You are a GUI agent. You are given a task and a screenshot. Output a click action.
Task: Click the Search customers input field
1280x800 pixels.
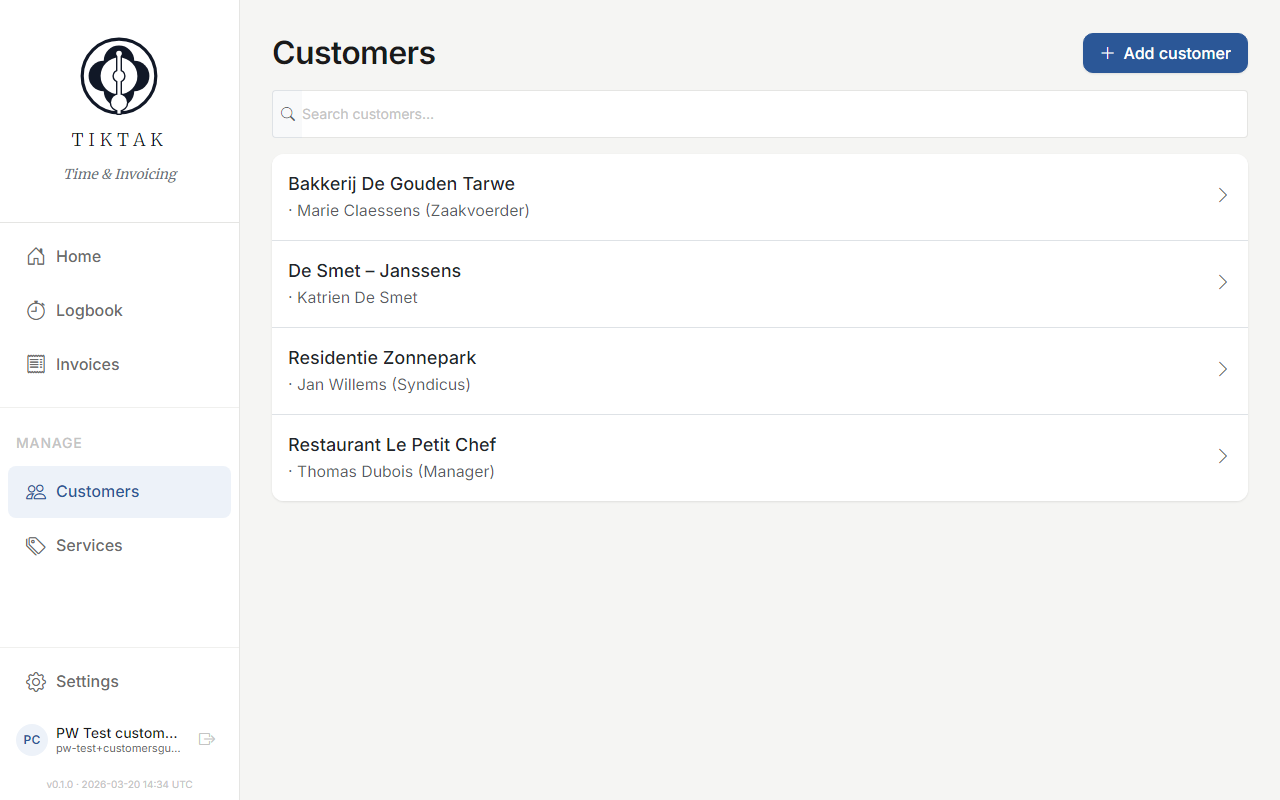pos(700,114)
